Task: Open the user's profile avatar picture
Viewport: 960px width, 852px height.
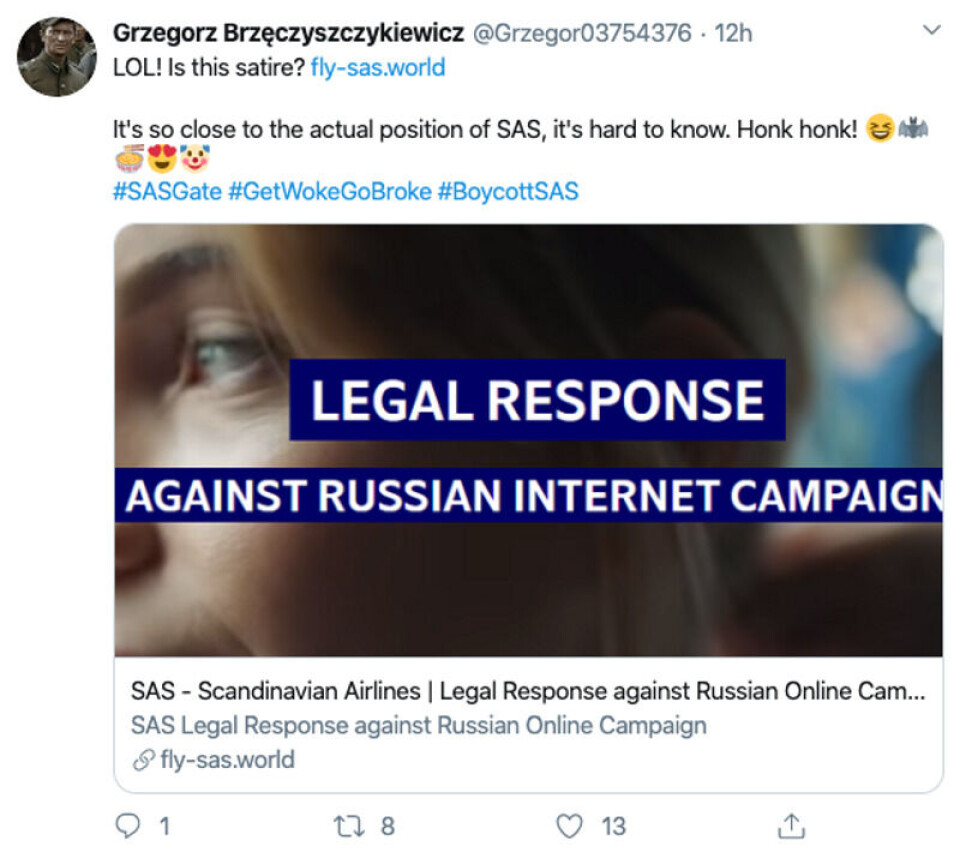Action: point(57,57)
